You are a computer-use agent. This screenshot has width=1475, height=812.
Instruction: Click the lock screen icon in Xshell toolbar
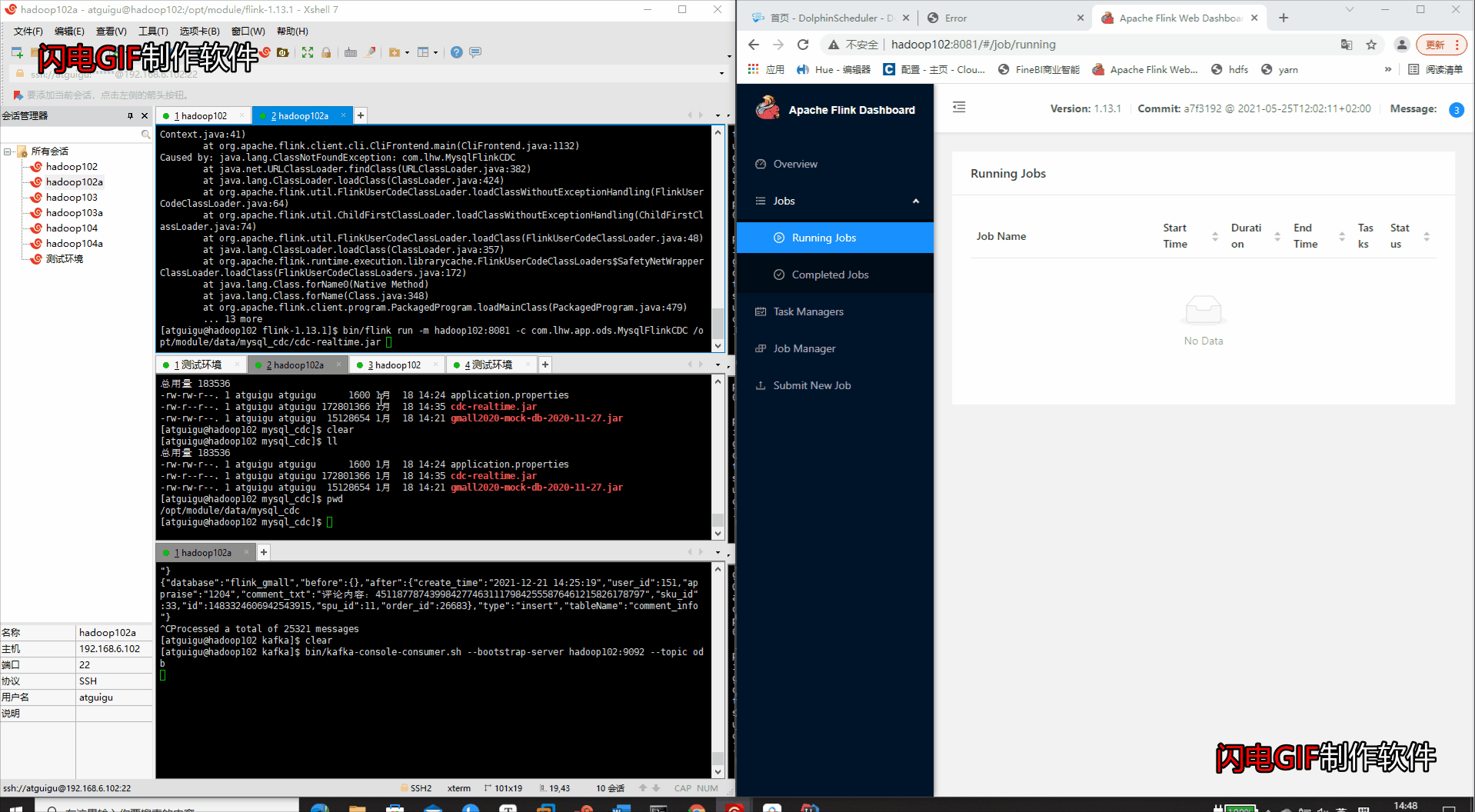(326, 52)
